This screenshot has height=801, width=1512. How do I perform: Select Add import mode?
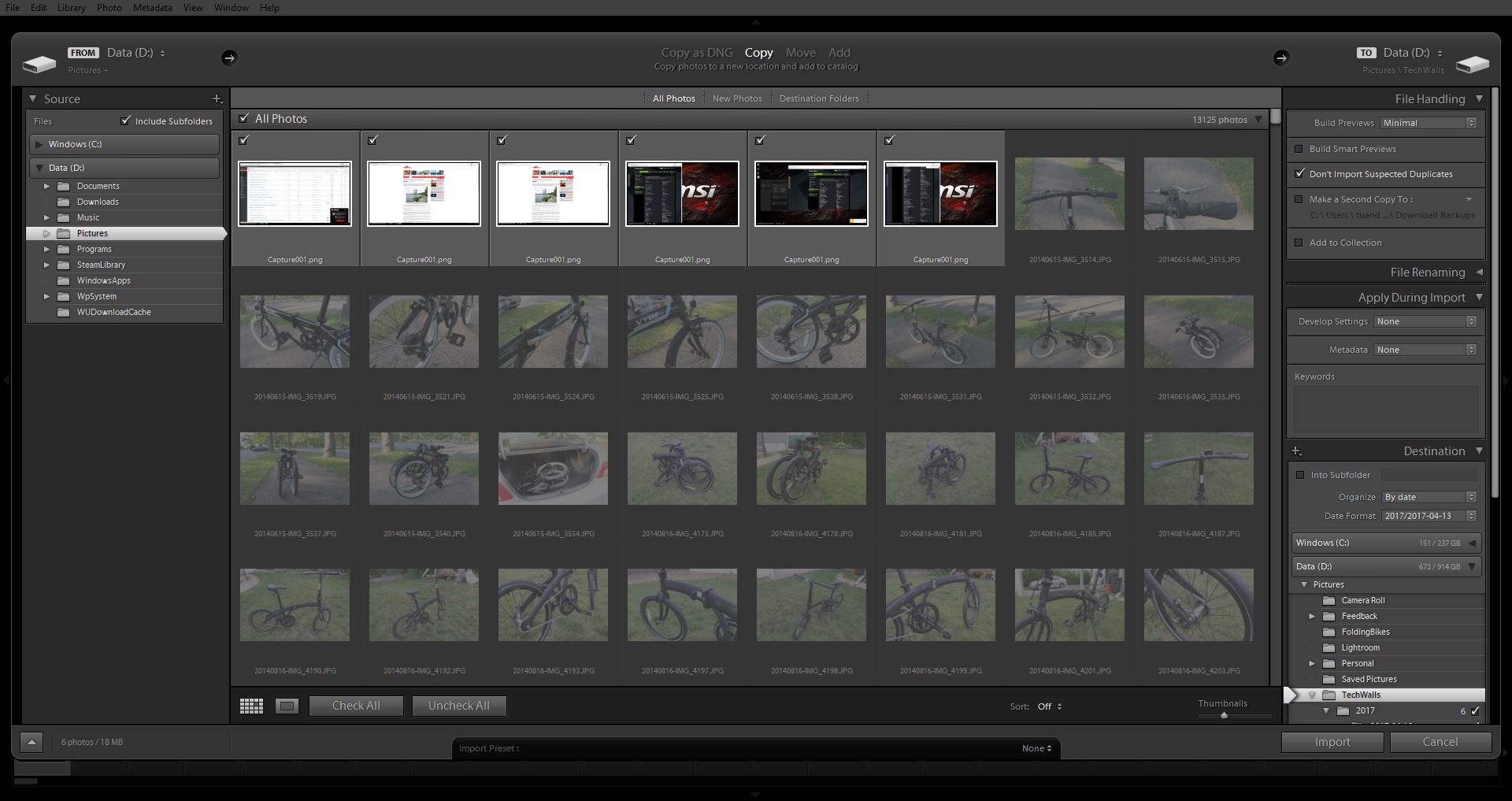[839, 53]
